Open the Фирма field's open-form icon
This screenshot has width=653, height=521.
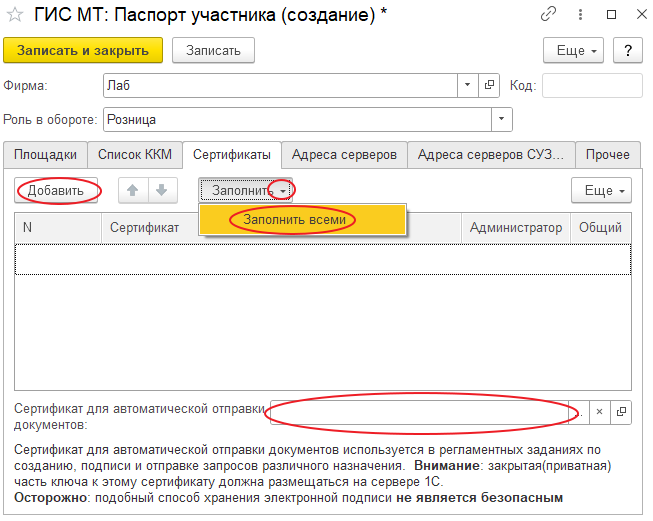489,86
